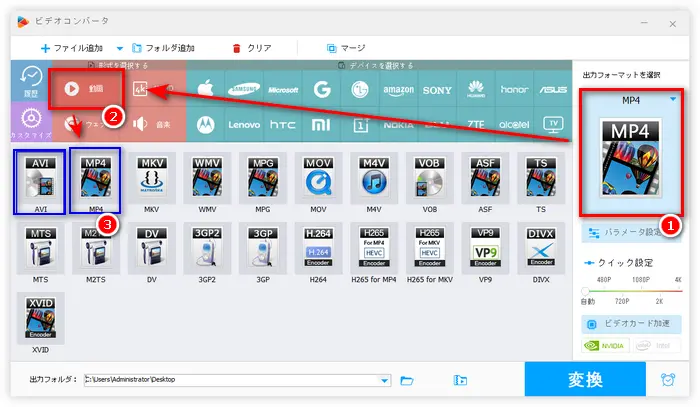The image size is (700, 407).
Task: Open ASUS device presets
Action: pyautogui.click(x=553, y=89)
